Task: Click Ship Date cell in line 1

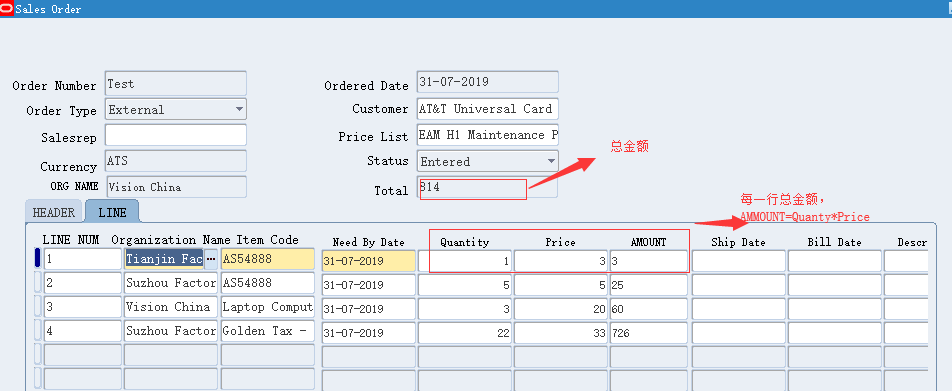Action: pyautogui.click(x=739, y=261)
